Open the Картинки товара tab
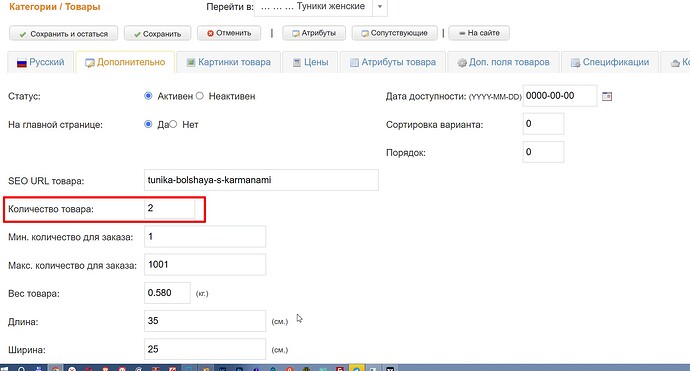690x371 pixels. coord(228,62)
